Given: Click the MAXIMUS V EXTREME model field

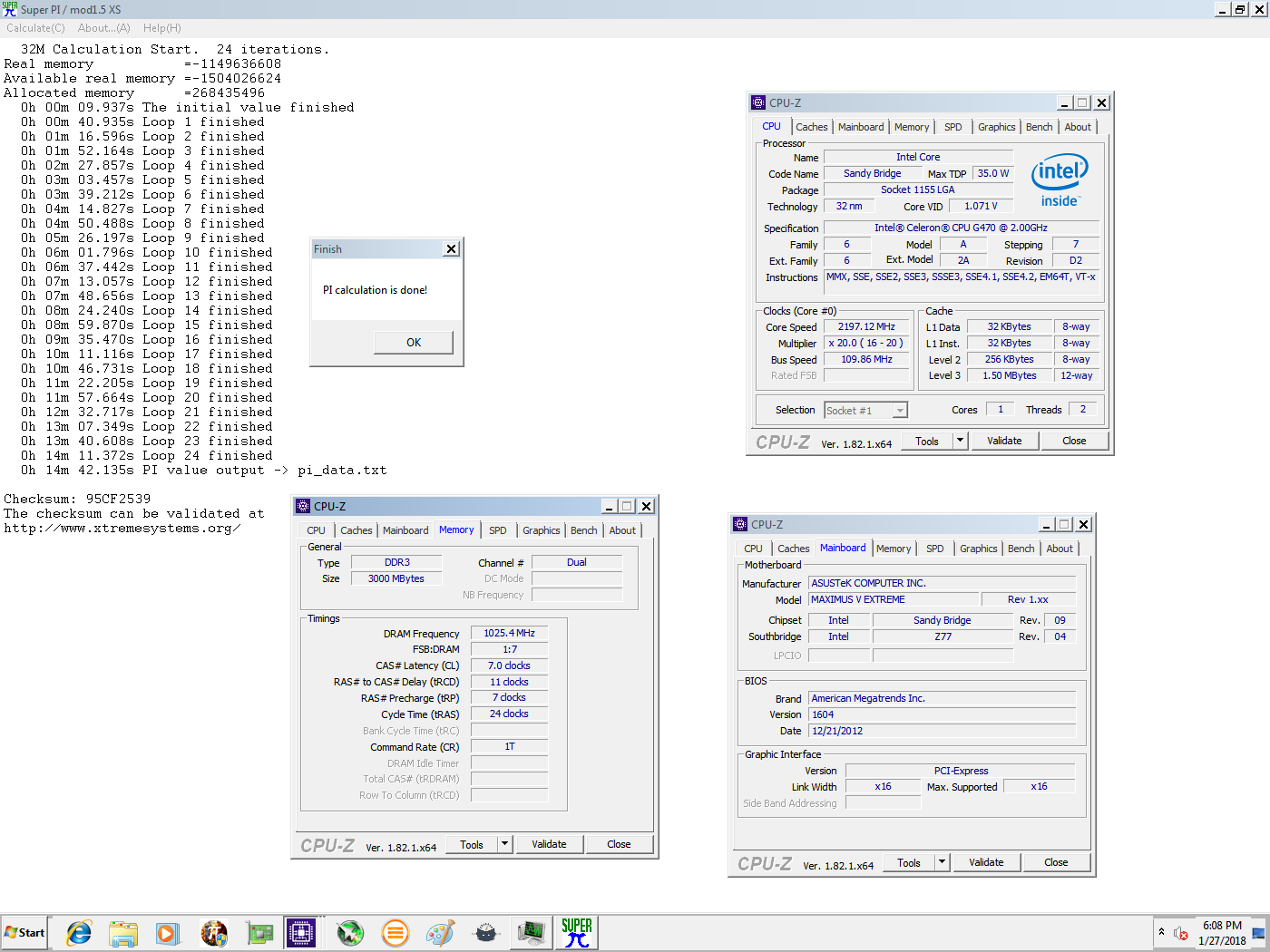Looking at the screenshot, I should click(894, 600).
